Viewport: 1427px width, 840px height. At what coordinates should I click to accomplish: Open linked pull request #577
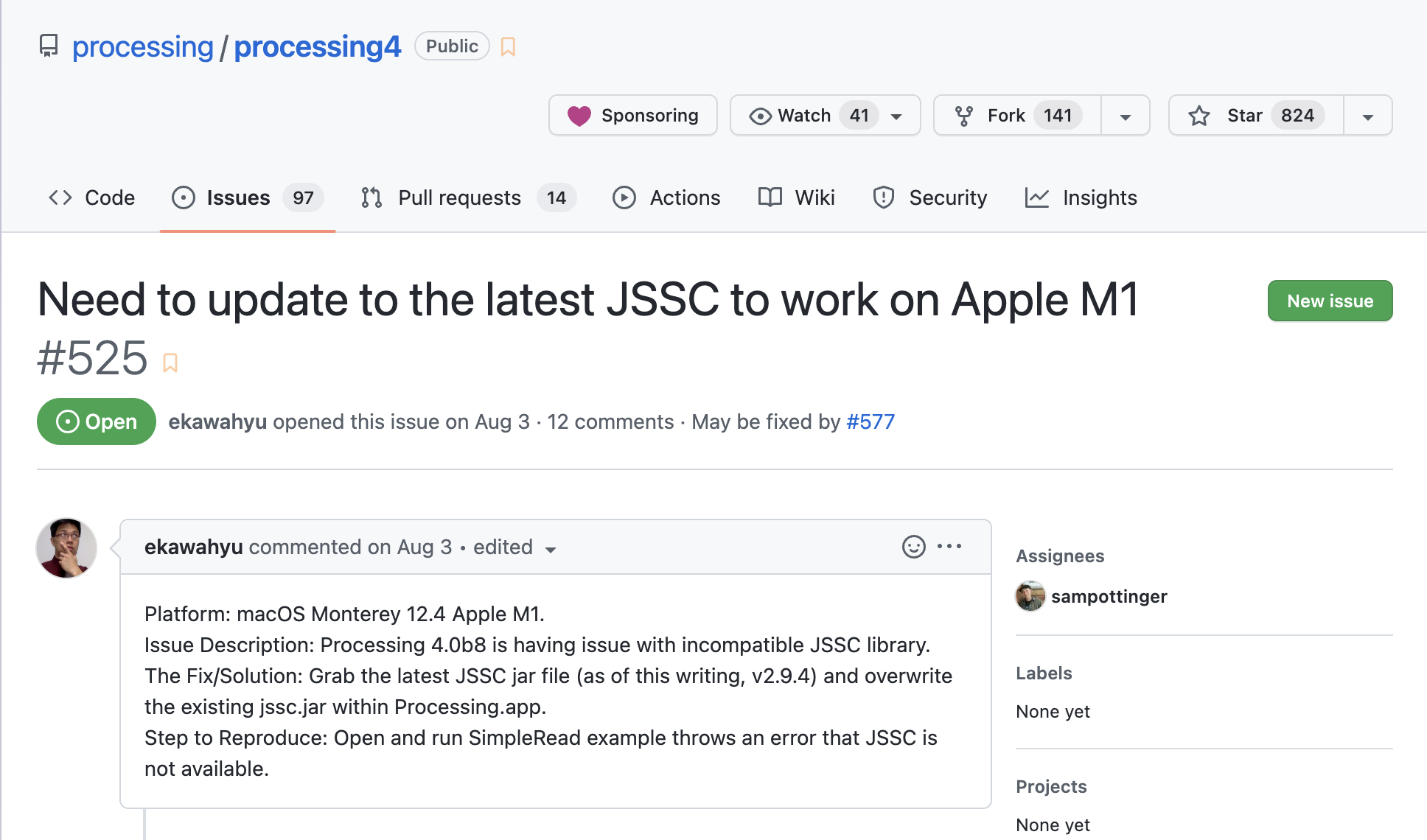pos(870,421)
